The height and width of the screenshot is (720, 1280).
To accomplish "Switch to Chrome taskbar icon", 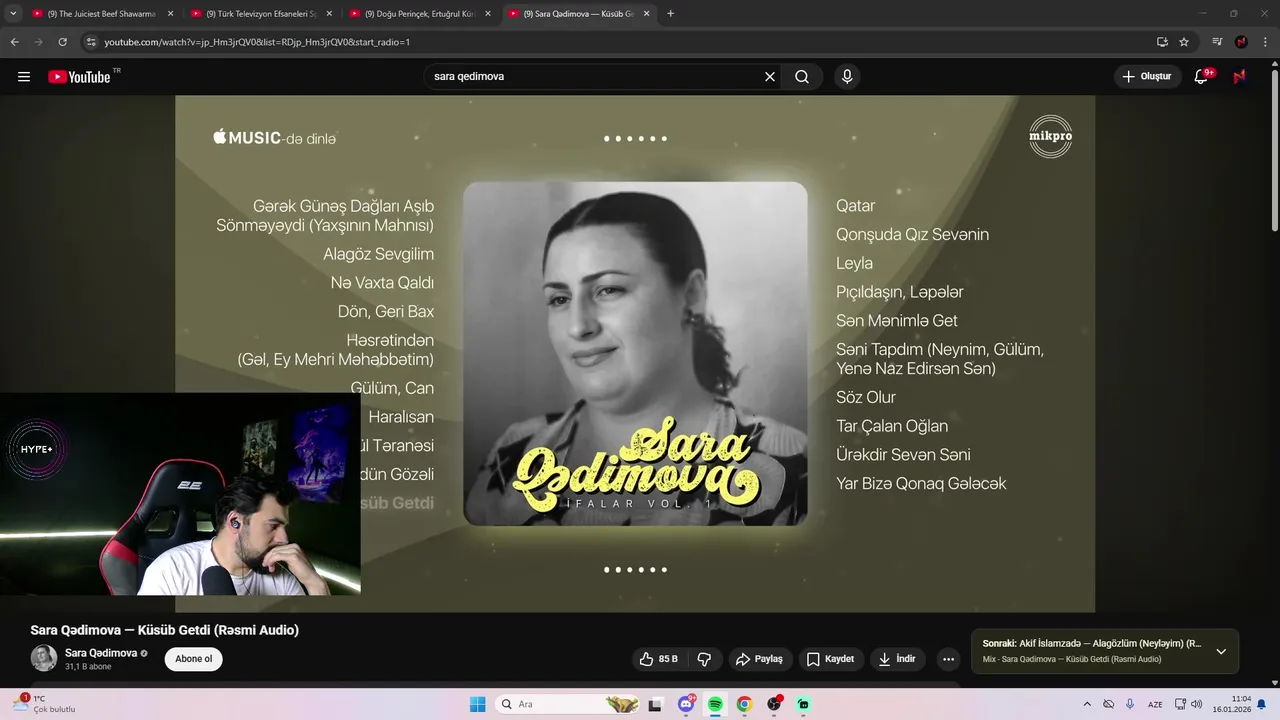I will coord(744,704).
